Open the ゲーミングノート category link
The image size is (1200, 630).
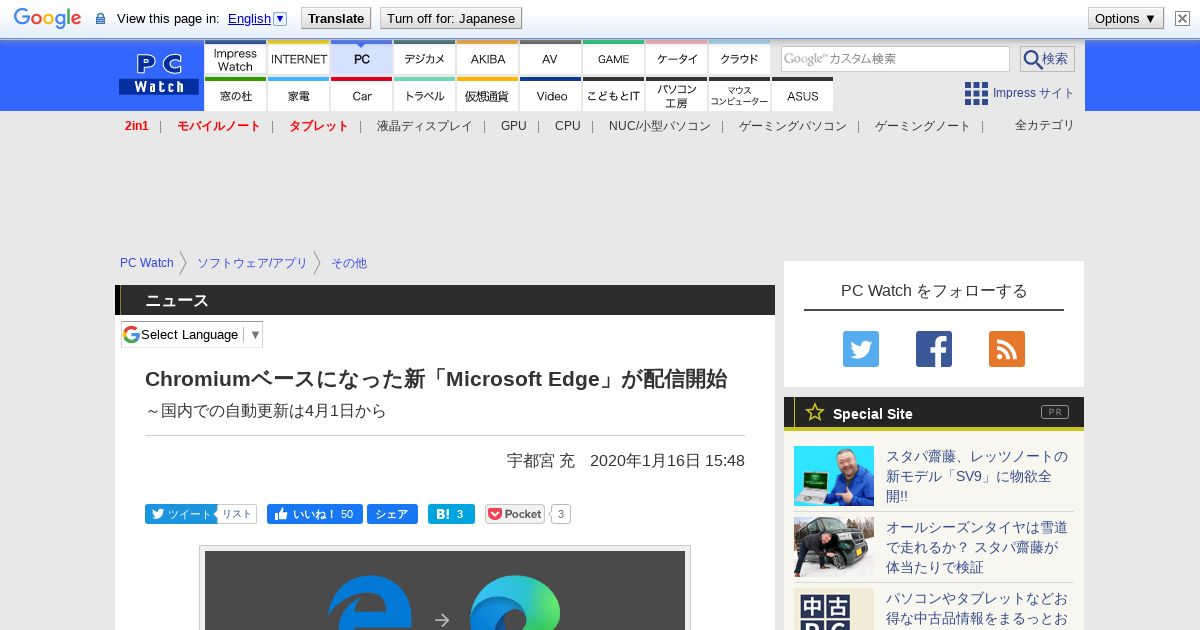[x=922, y=126]
